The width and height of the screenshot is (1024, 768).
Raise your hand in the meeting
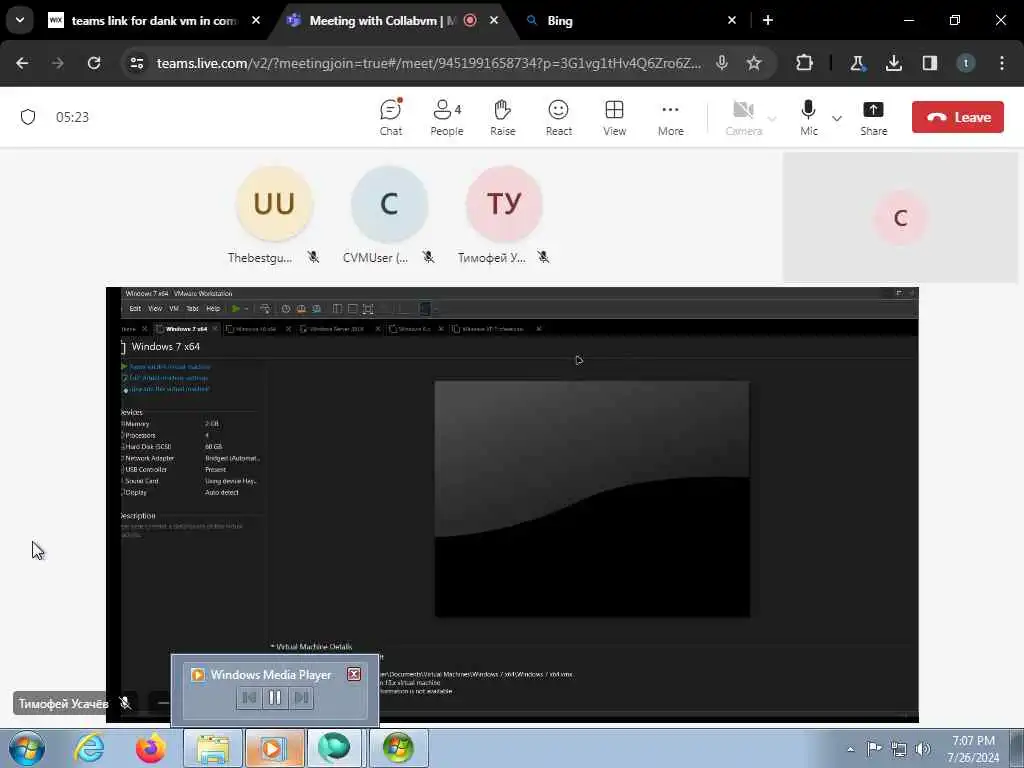click(503, 118)
